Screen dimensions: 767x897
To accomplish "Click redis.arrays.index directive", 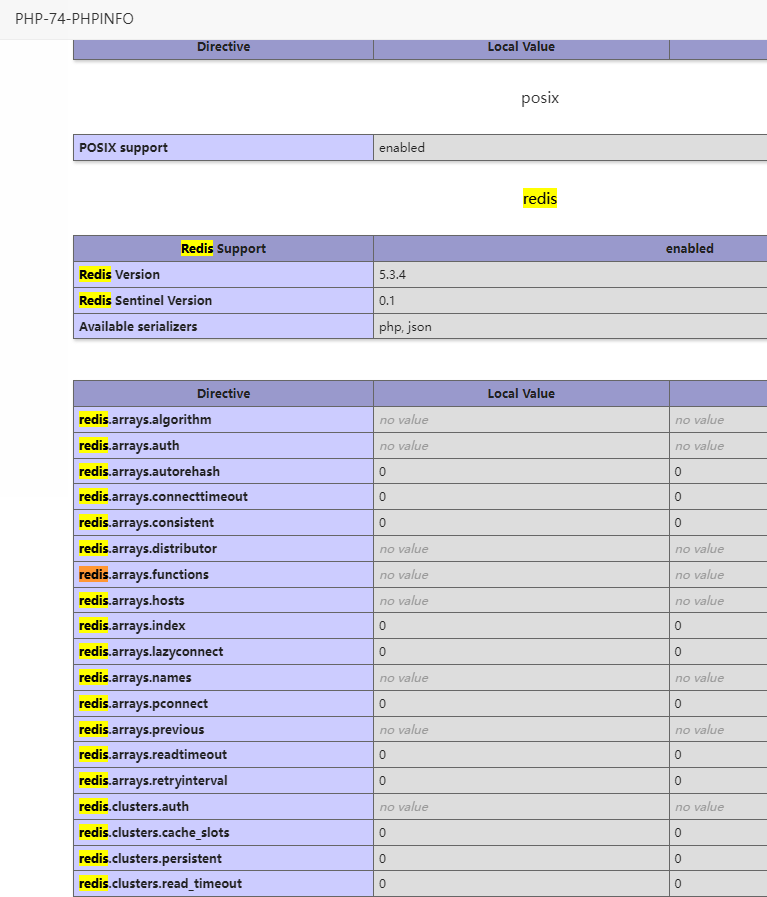I will point(132,626).
